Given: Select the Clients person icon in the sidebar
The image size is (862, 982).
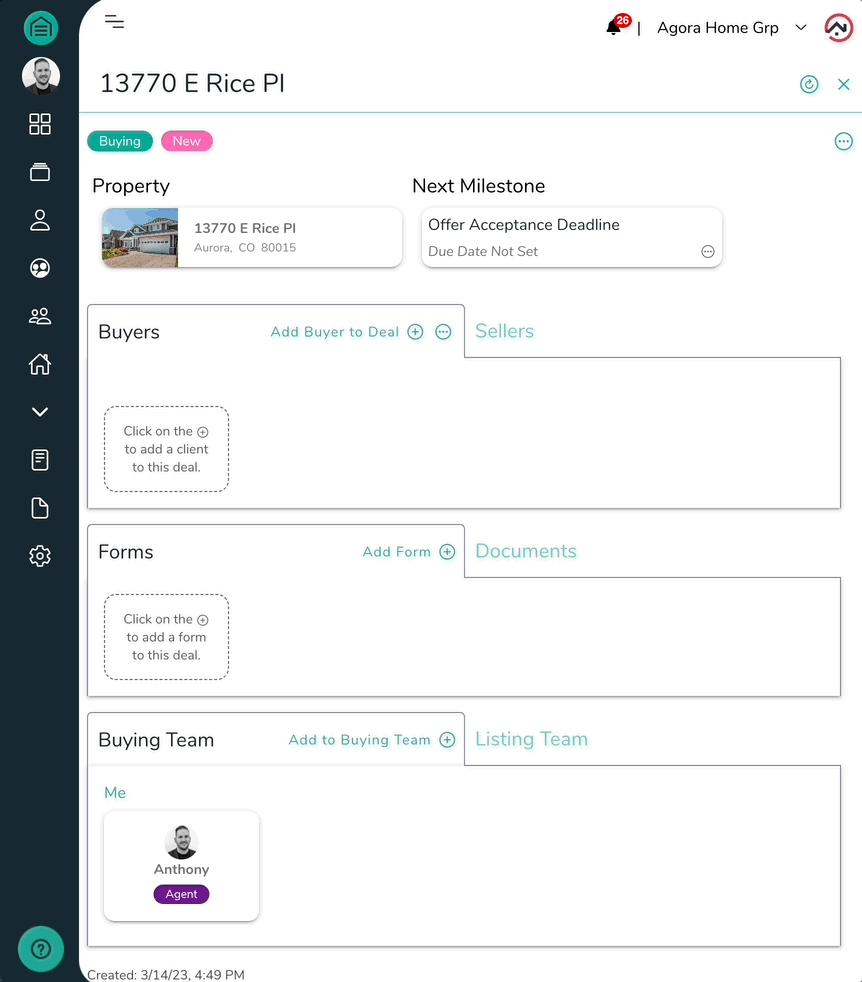Looking at the screenshot, I should 40,220.
